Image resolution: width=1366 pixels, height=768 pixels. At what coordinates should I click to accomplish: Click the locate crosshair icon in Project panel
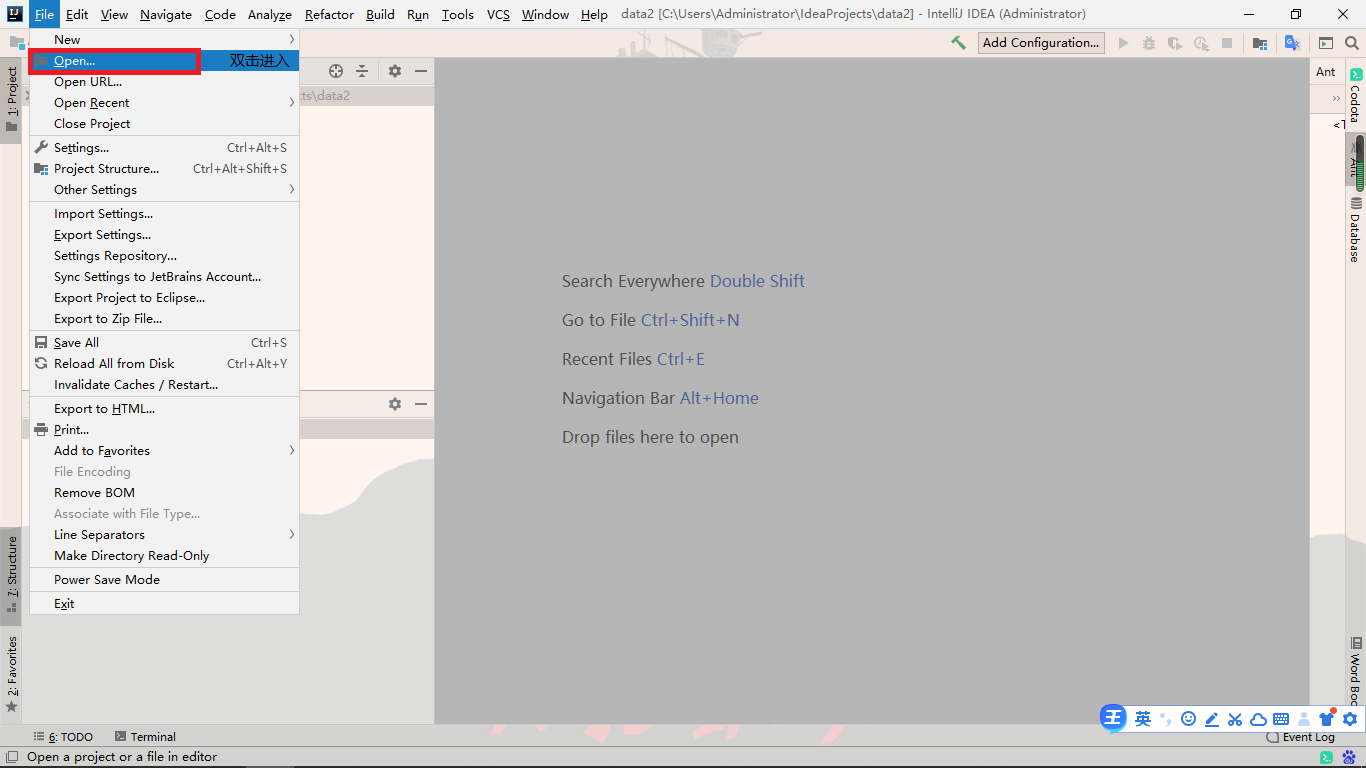(336, 71)
